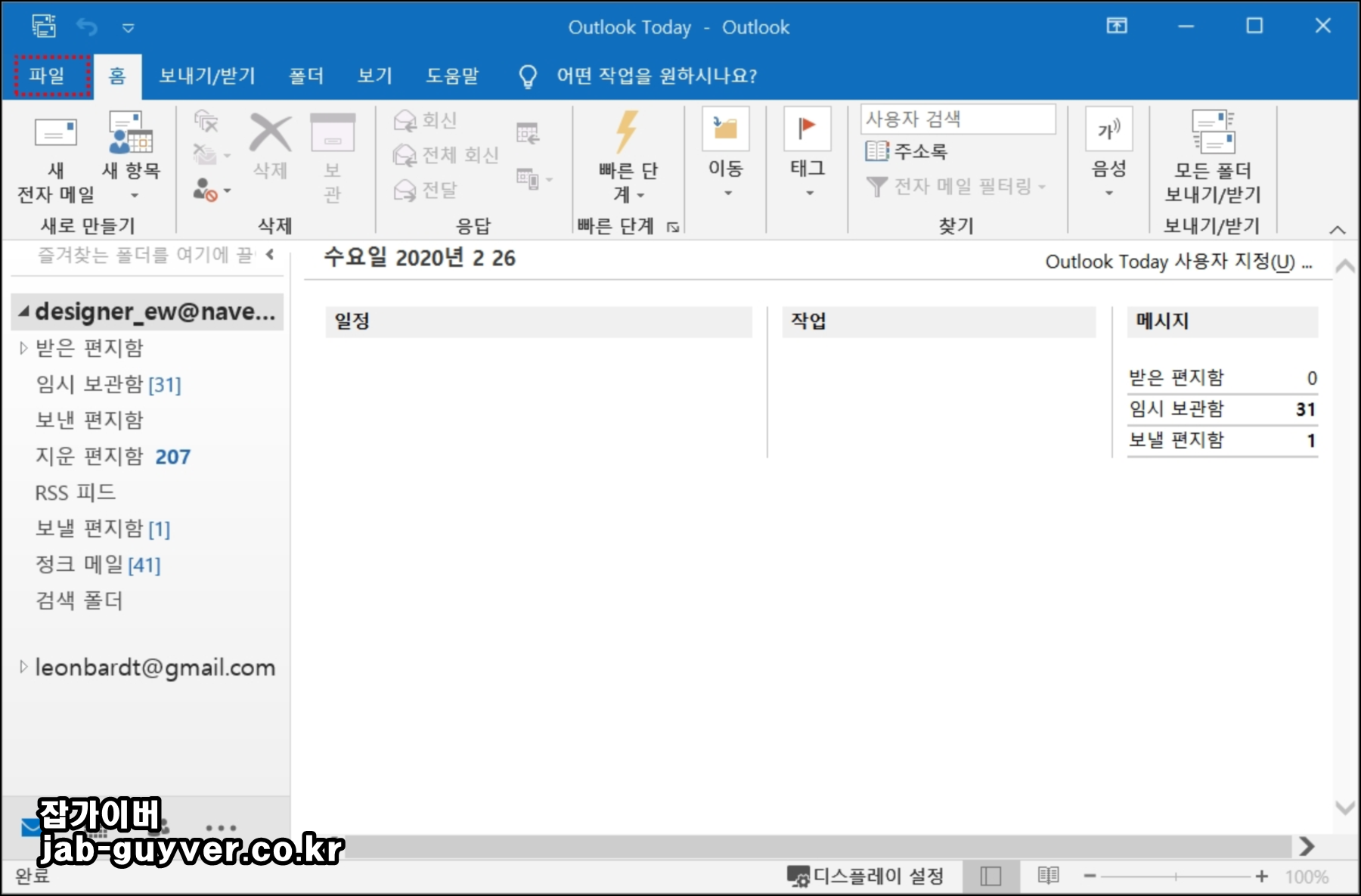Viewport: 1361px width, 896px height.
Task: Expand the Inbox (받은 편지함) folder arrow
Action: click(x=23, y=348)
